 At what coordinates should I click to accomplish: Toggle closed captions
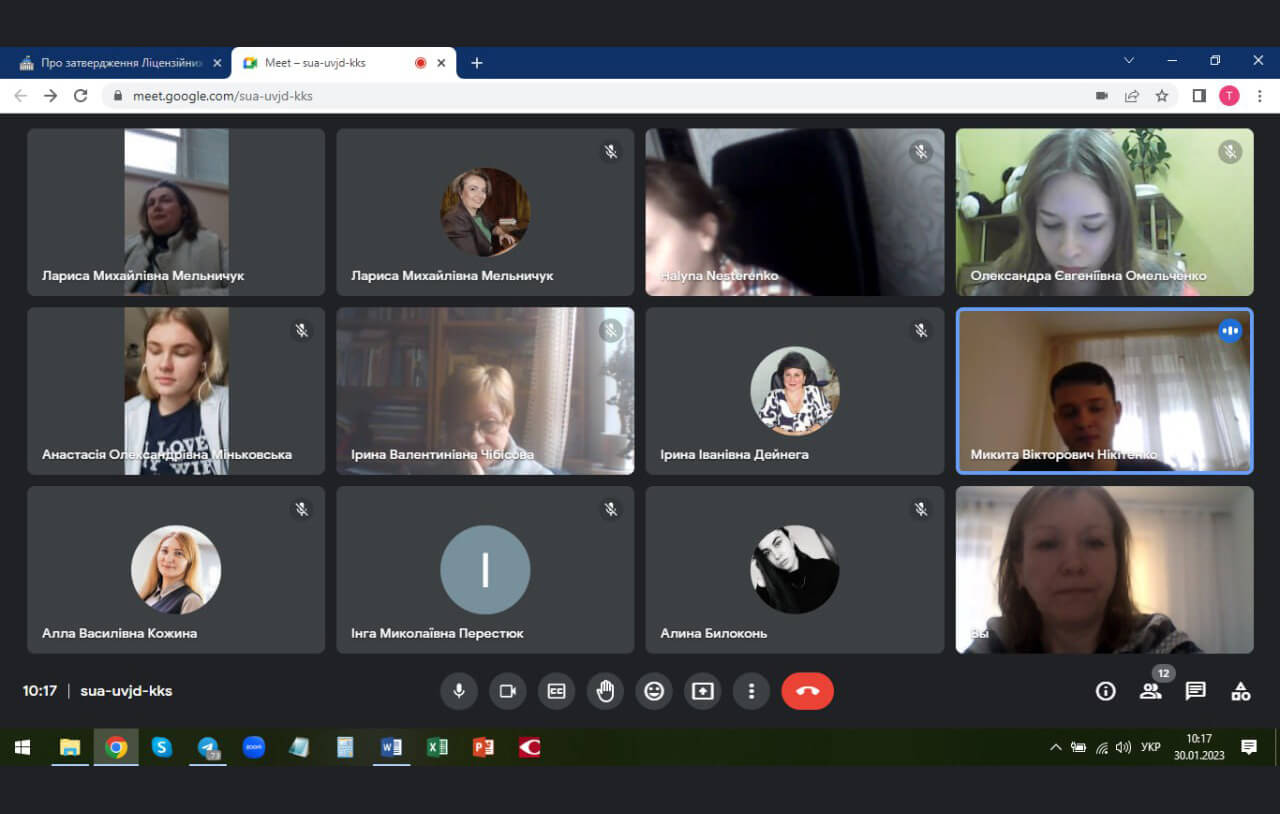coord(556,691)
